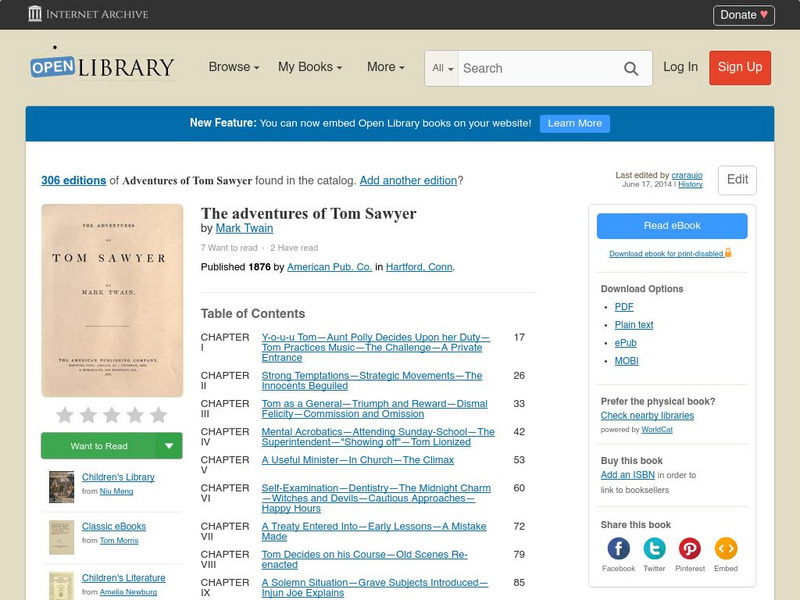The image size is (800, 600).
Task: Open the Embed sharing option
Action: [726, 547]
